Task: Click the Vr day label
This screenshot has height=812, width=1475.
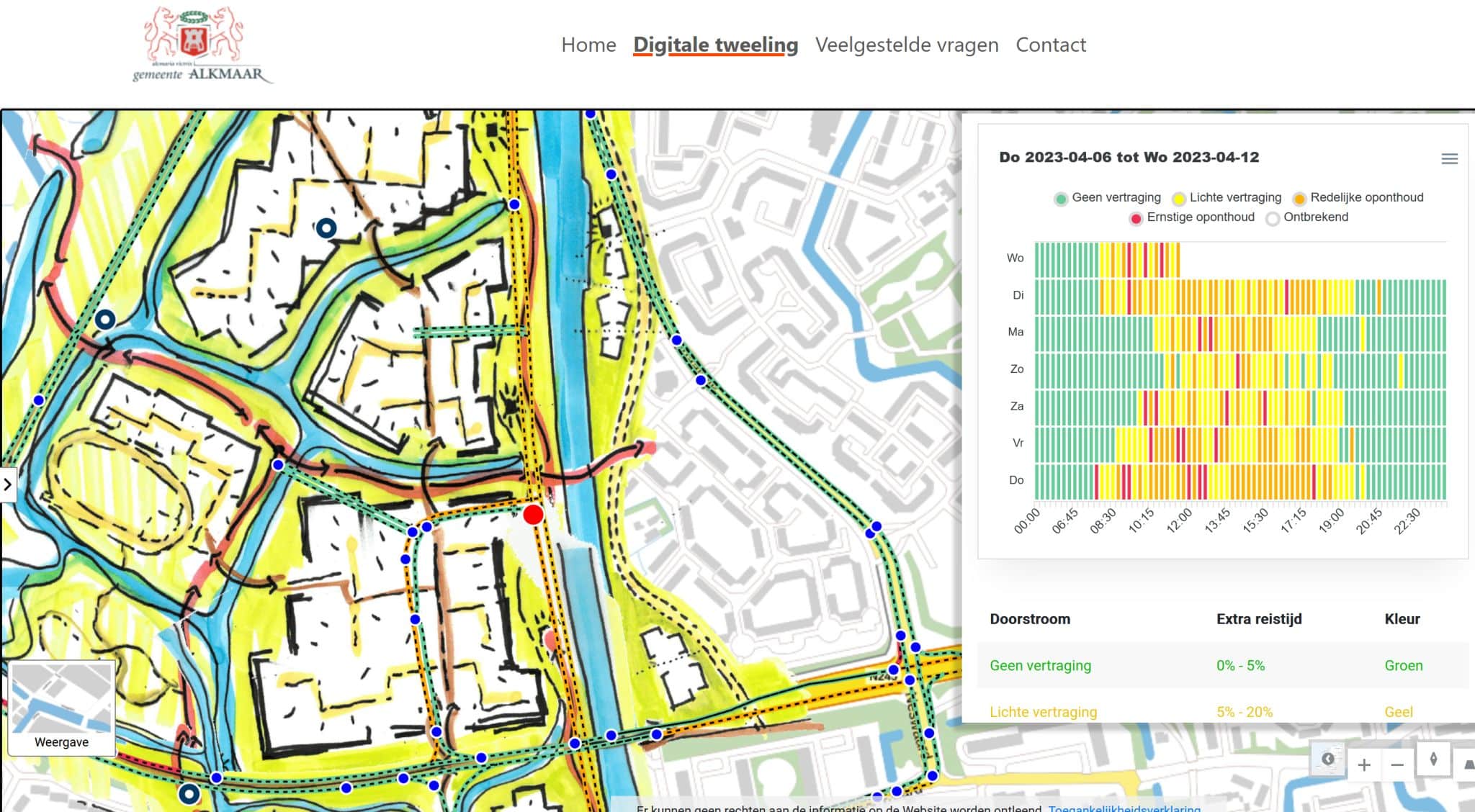Action: click(x=1018, y=443)
